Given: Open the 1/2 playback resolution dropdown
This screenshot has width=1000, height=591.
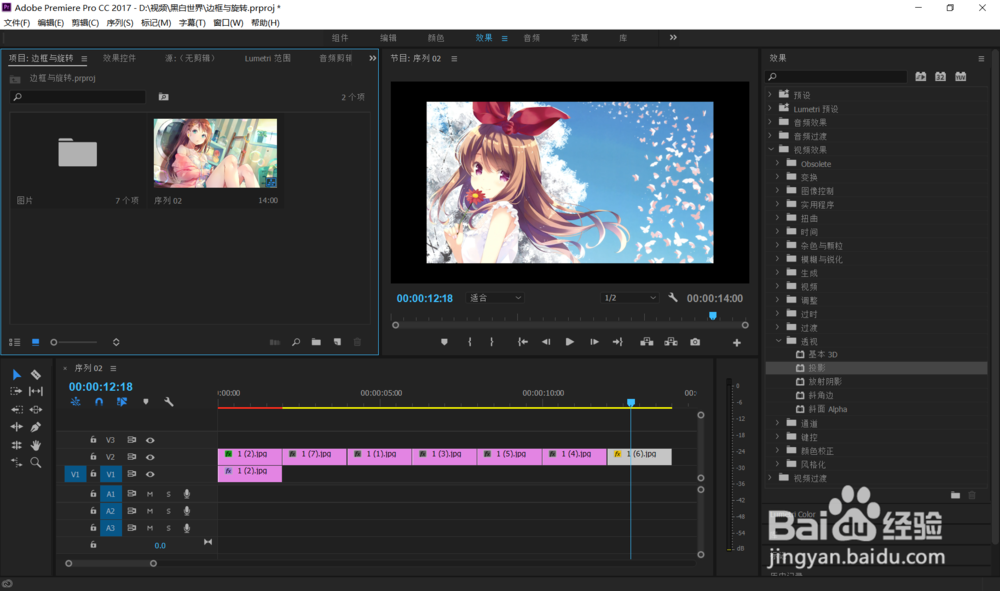Looking at the screenshot, I should pyautogui.click(x=629, y=298).
